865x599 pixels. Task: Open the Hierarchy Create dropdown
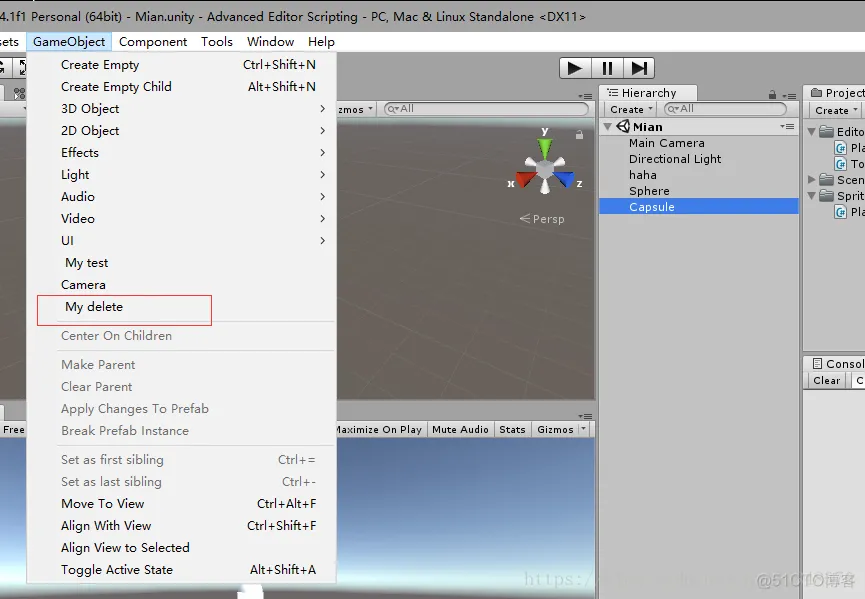pos(632,110)
